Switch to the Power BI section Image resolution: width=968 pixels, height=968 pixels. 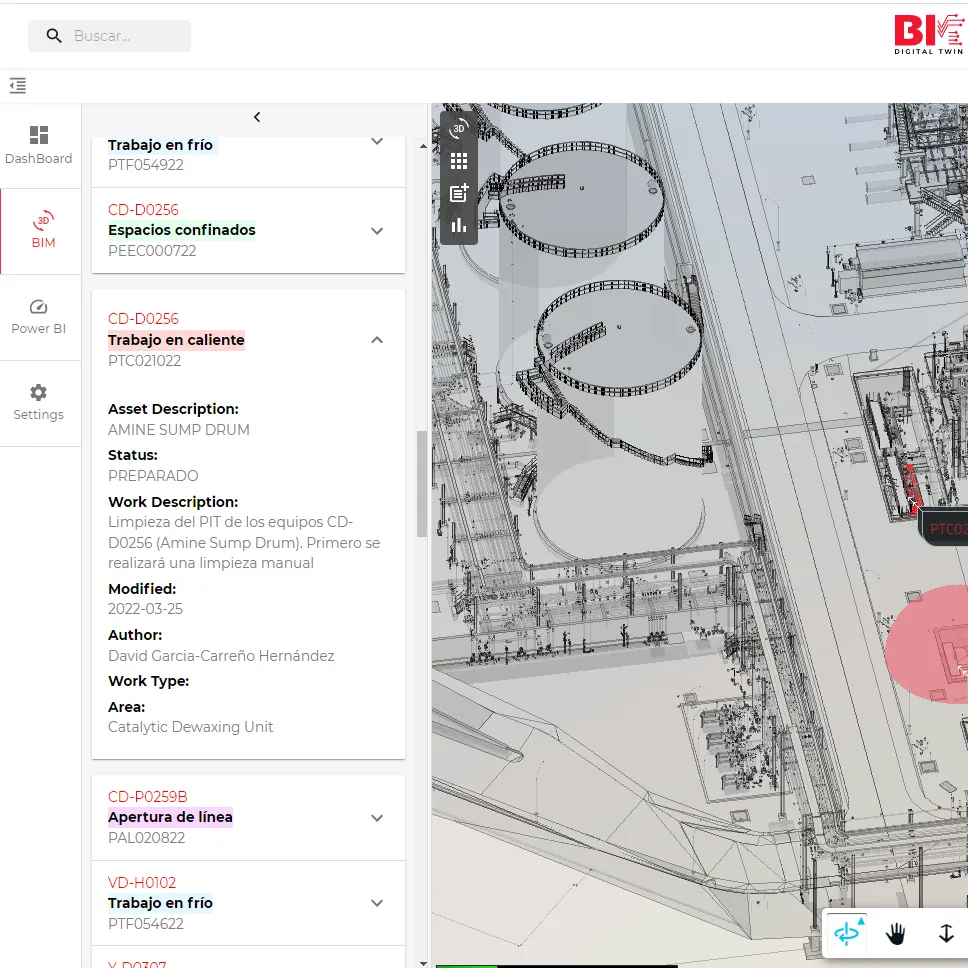pos(39,315)
